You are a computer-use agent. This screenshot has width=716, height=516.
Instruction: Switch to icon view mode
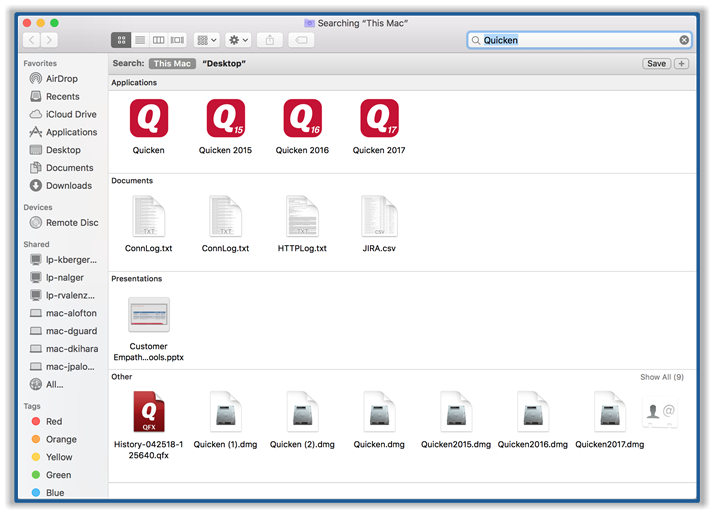pos(121,40)
